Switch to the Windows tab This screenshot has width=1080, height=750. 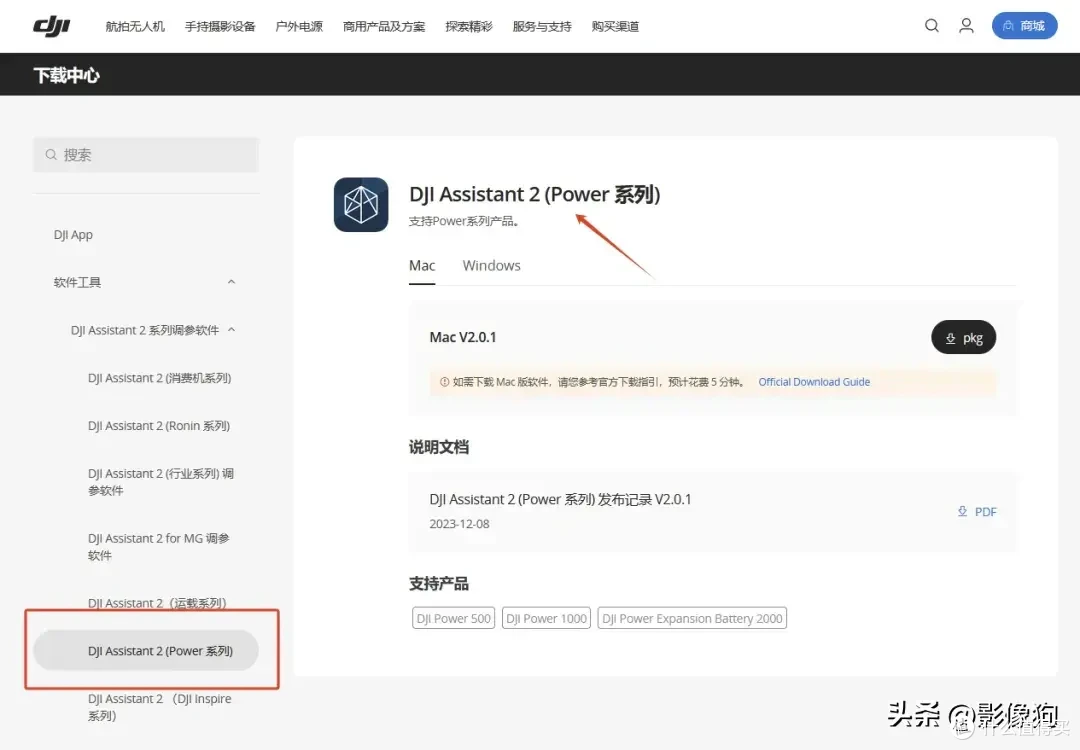[x=492, y=266]
